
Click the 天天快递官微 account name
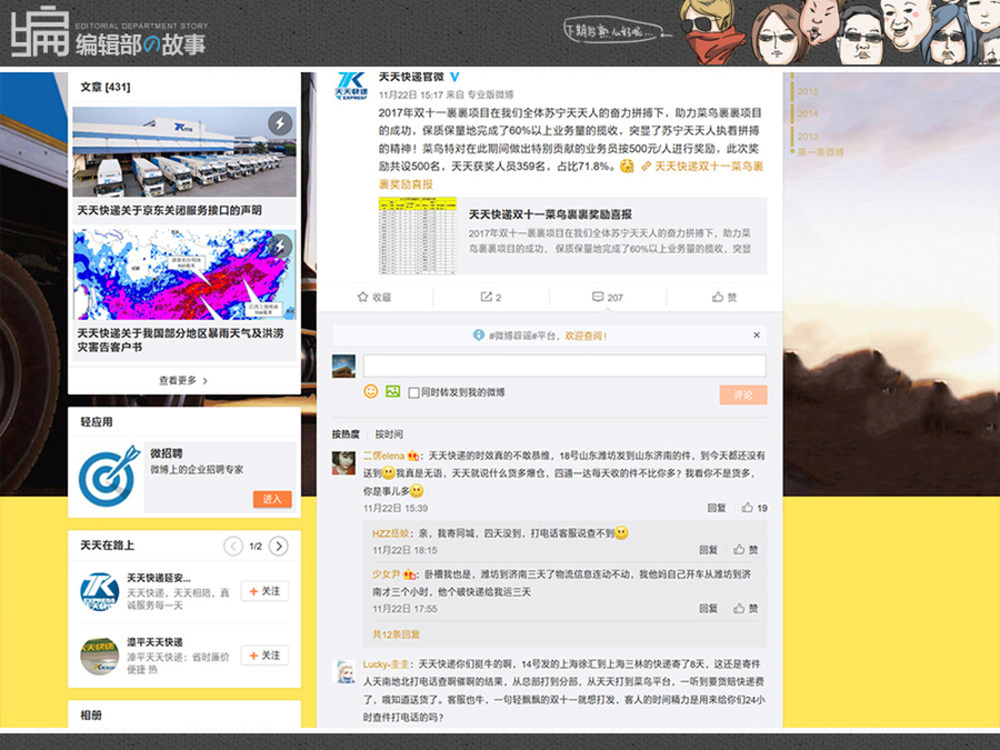(411, 77)
